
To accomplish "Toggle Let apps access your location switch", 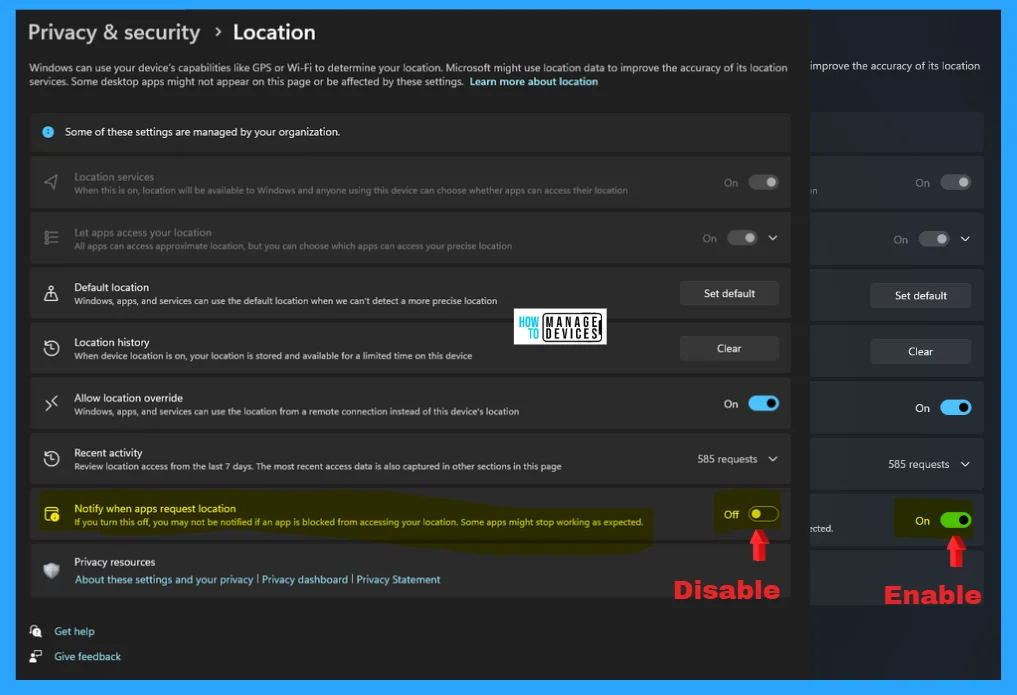I will click(x=742, y=238).
